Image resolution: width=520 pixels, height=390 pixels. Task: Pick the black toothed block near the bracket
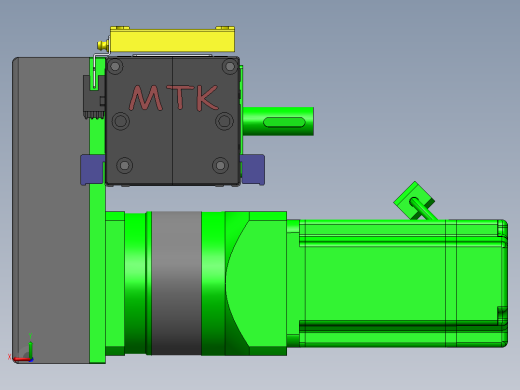pos(93,98)
